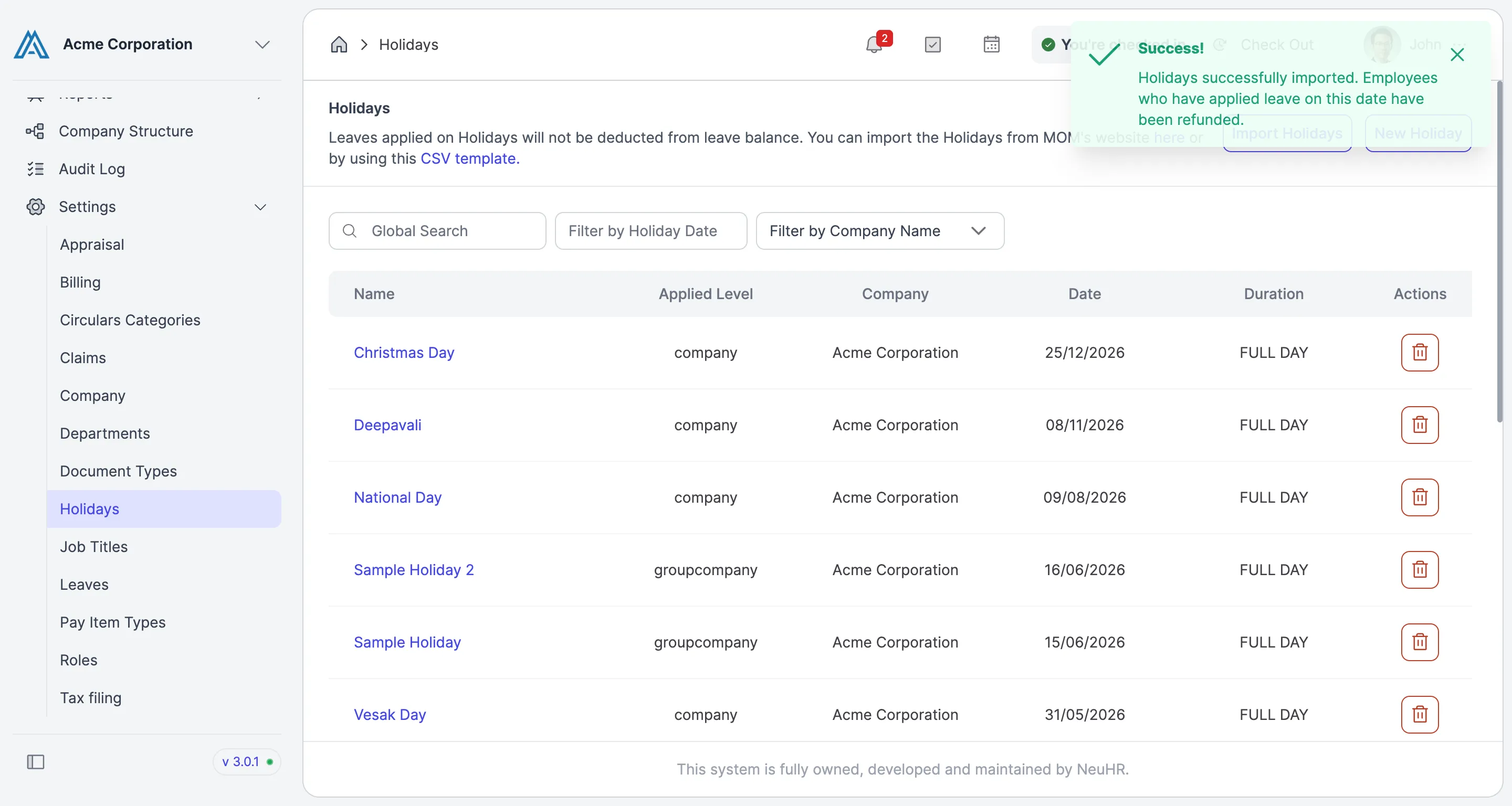Delete the Vesak Day holiday

click(1419, 715)
